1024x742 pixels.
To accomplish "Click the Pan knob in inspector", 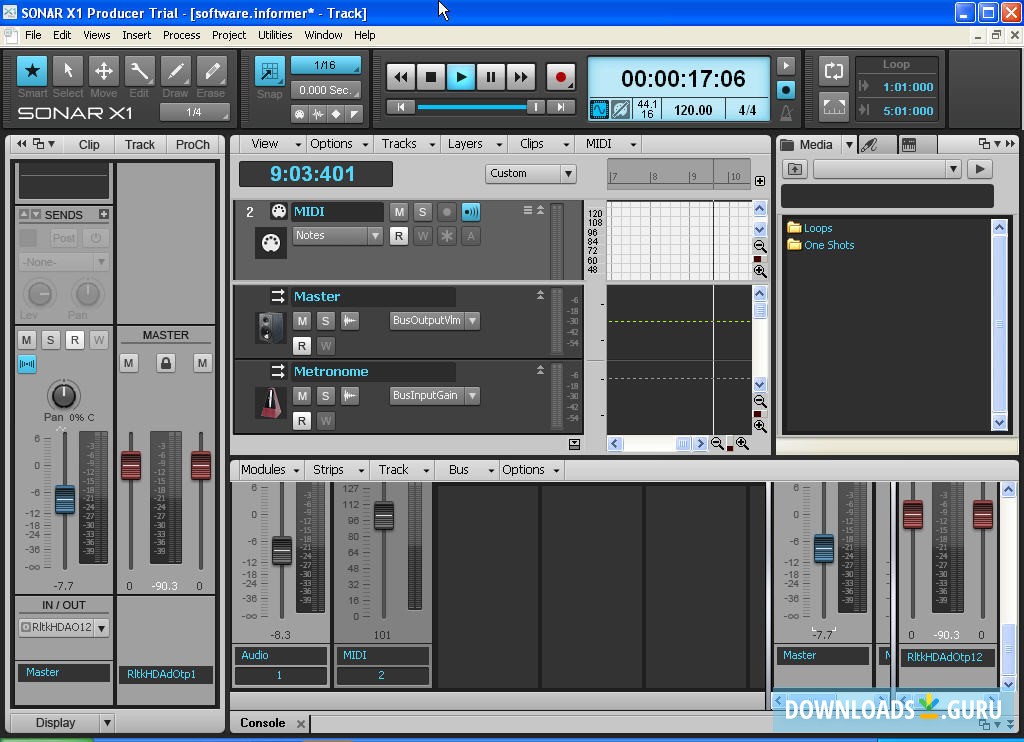I will coord(63,395).
